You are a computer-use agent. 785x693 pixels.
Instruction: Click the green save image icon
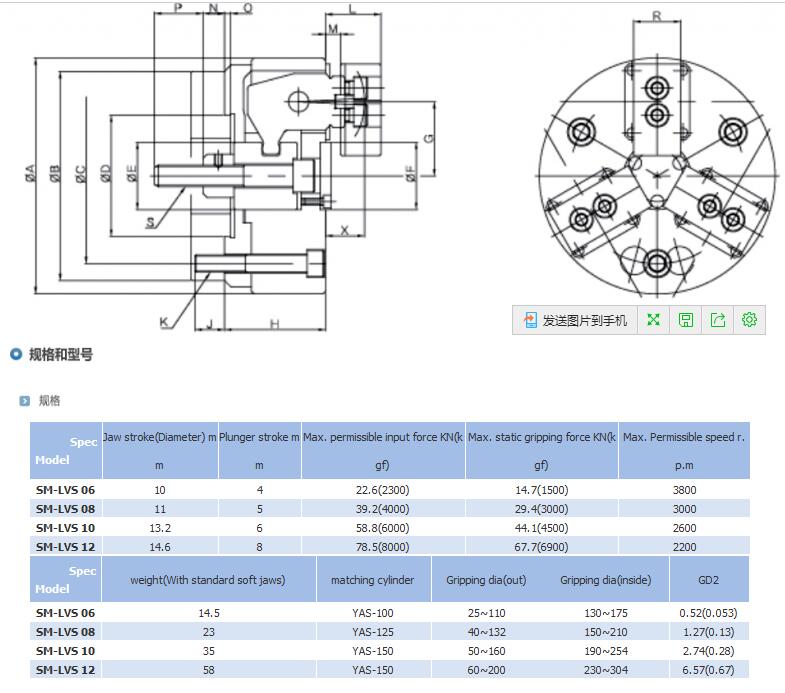tap(686, 319)
